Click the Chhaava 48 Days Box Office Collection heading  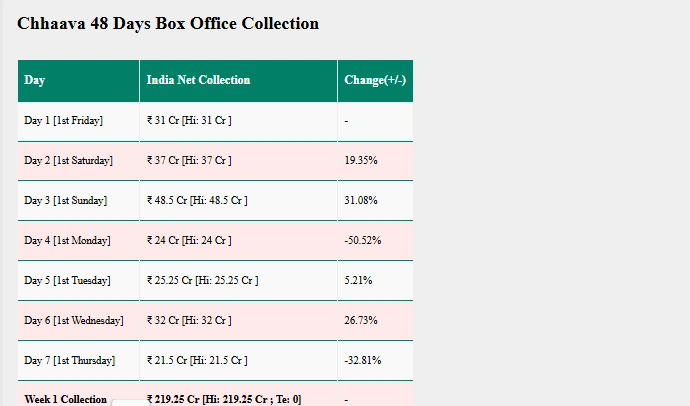(x=168, y=24)
